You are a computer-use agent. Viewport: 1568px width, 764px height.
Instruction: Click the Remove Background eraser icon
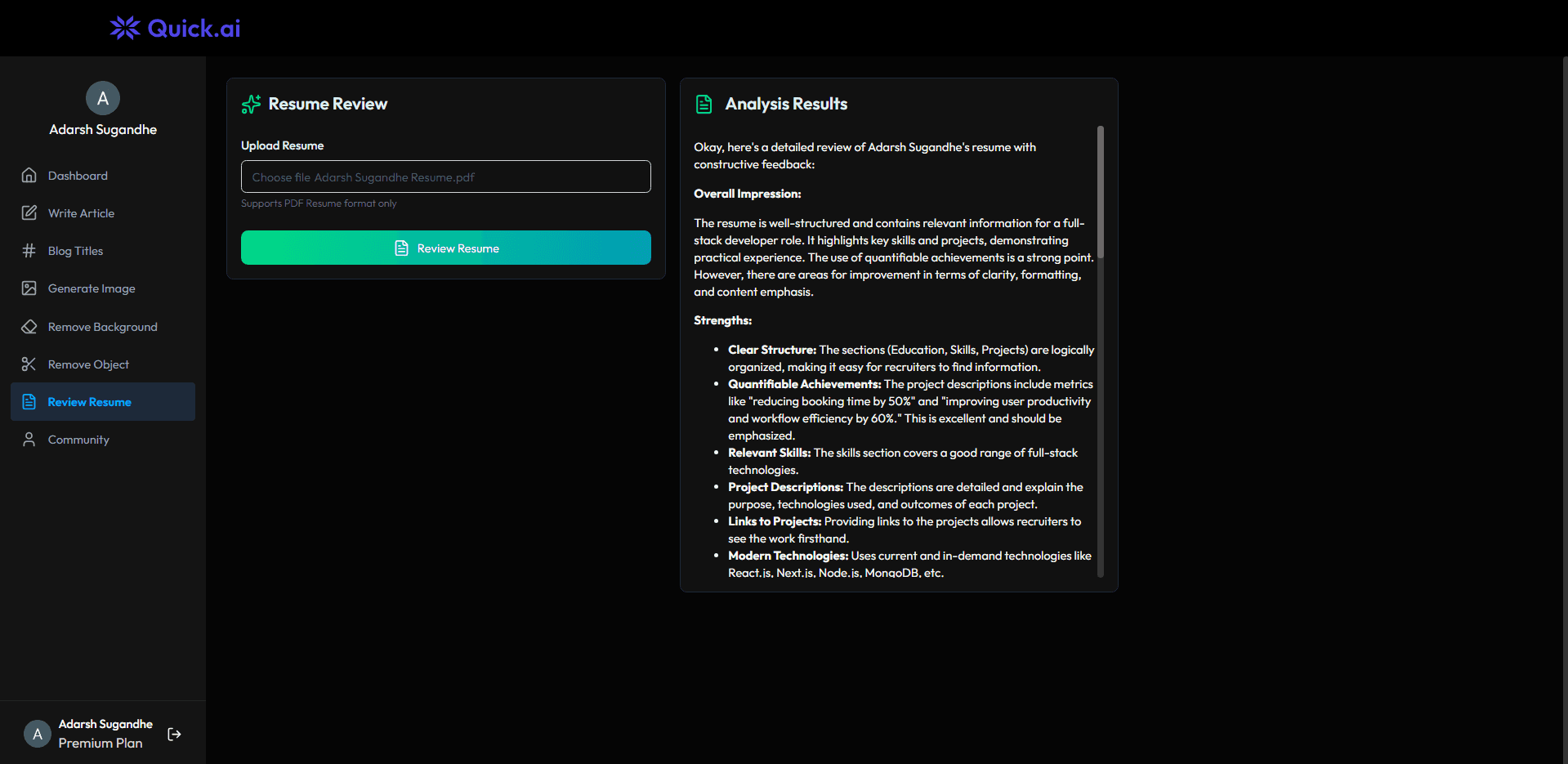[x=29, y=327]
